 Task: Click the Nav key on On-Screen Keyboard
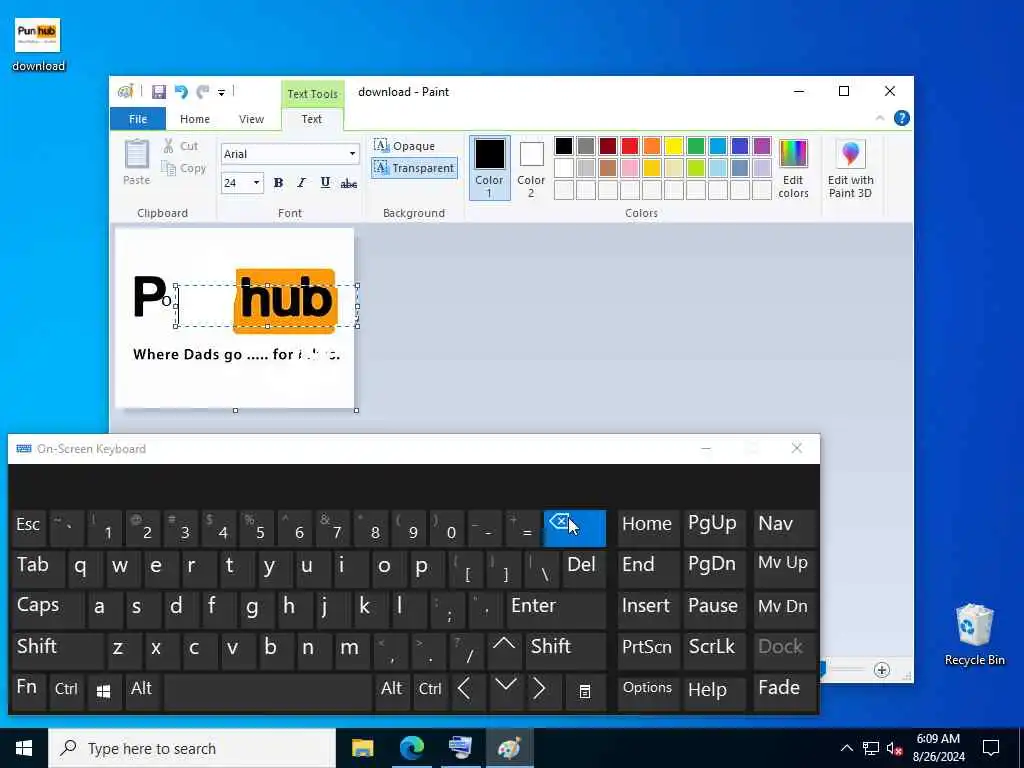pyautogui.click(x=784, y=528)
